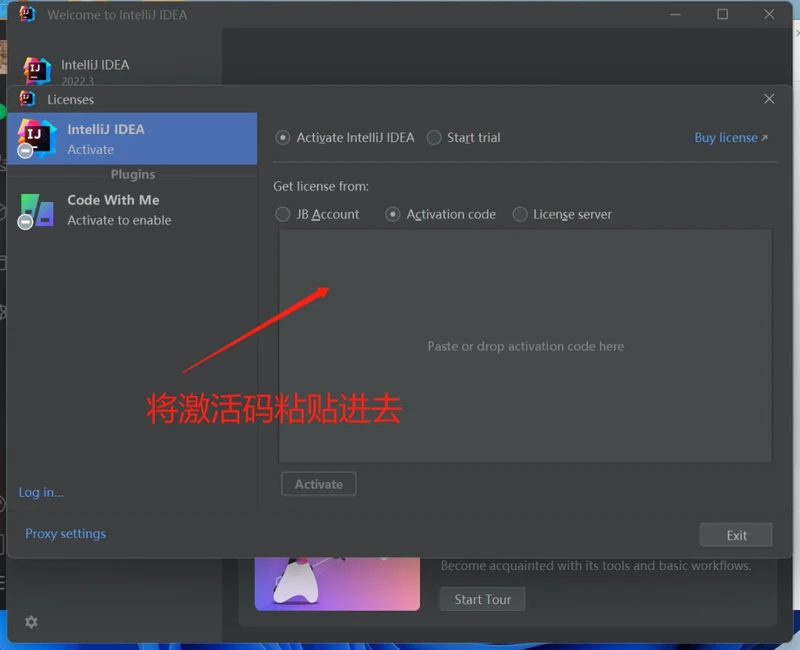
Task: Close the Licenses dialog
Action: pyautogui.click(x=769, y=99)
